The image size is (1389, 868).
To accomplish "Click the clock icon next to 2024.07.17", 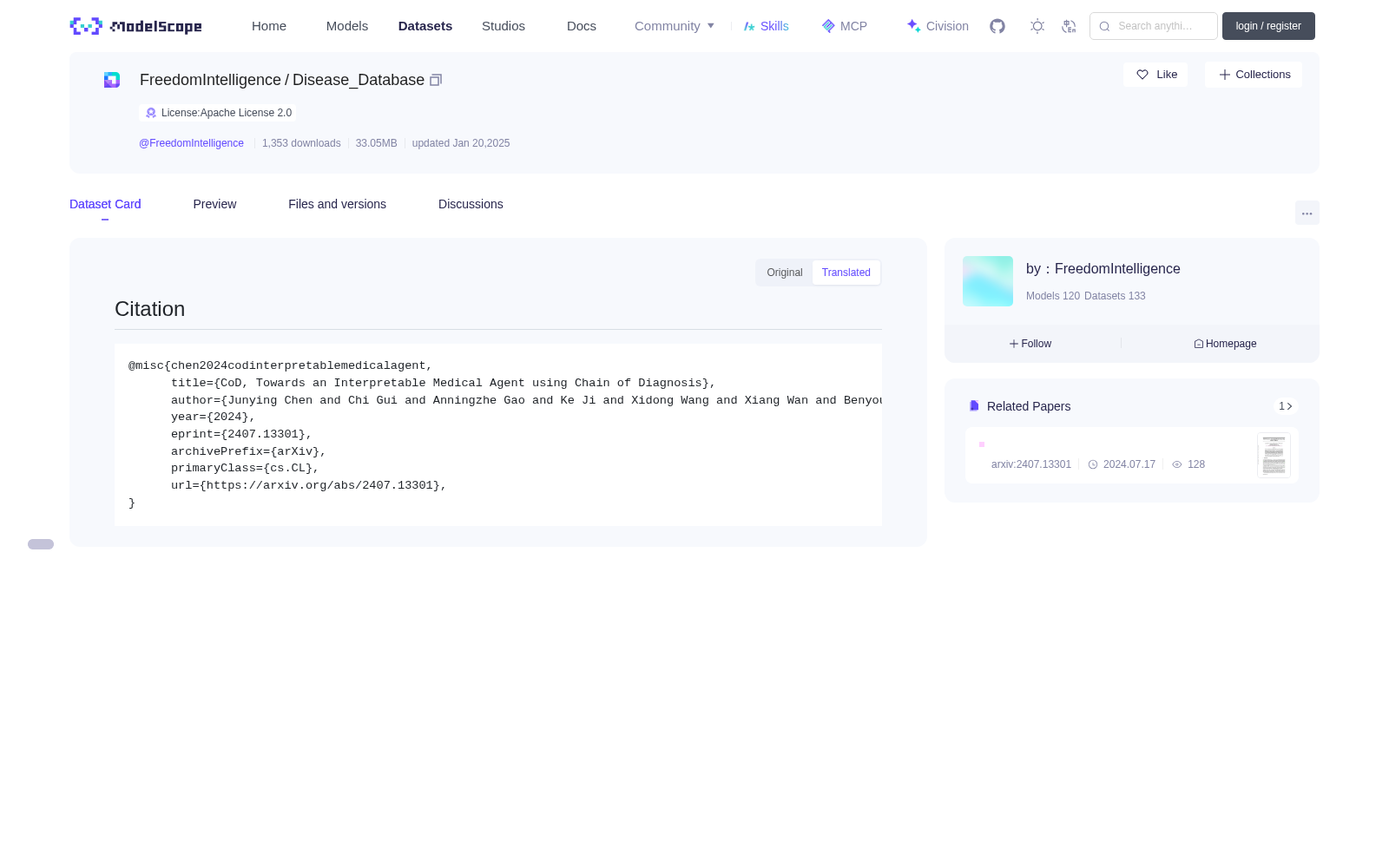I will pyautogui.click(x=1093, y=464).
